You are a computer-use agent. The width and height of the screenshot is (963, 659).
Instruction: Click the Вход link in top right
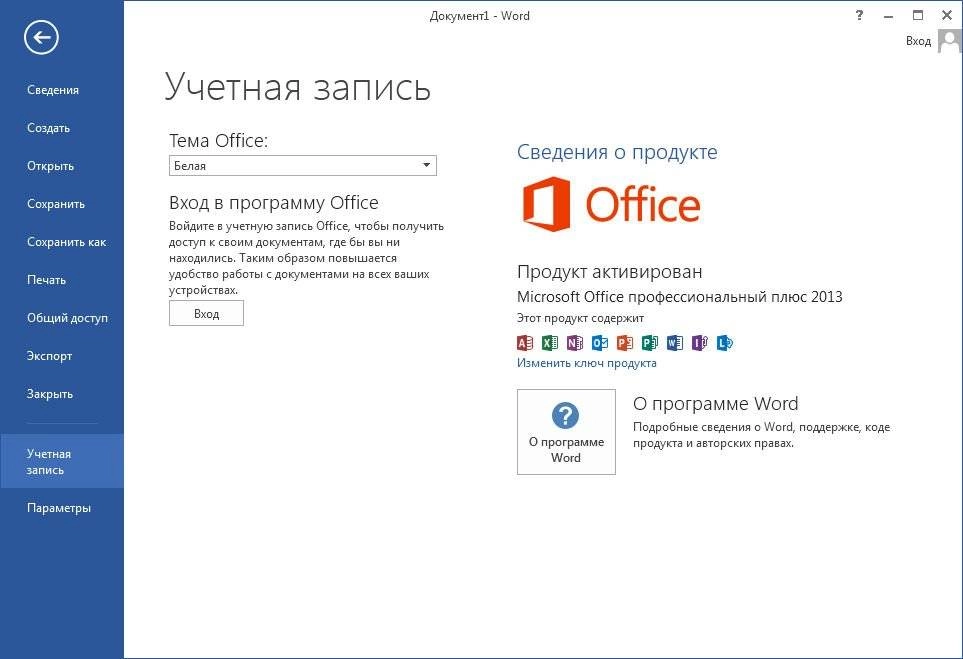point(918,41)
